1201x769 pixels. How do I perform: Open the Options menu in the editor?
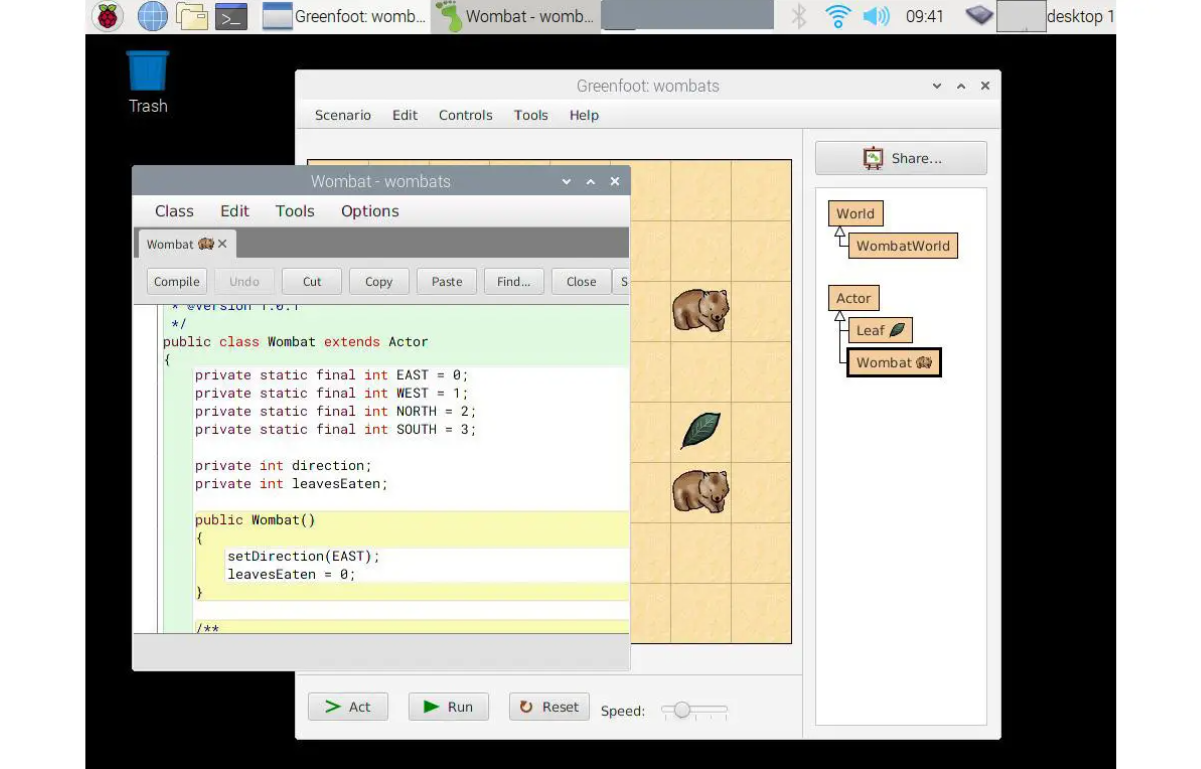(x=369, y=211)
